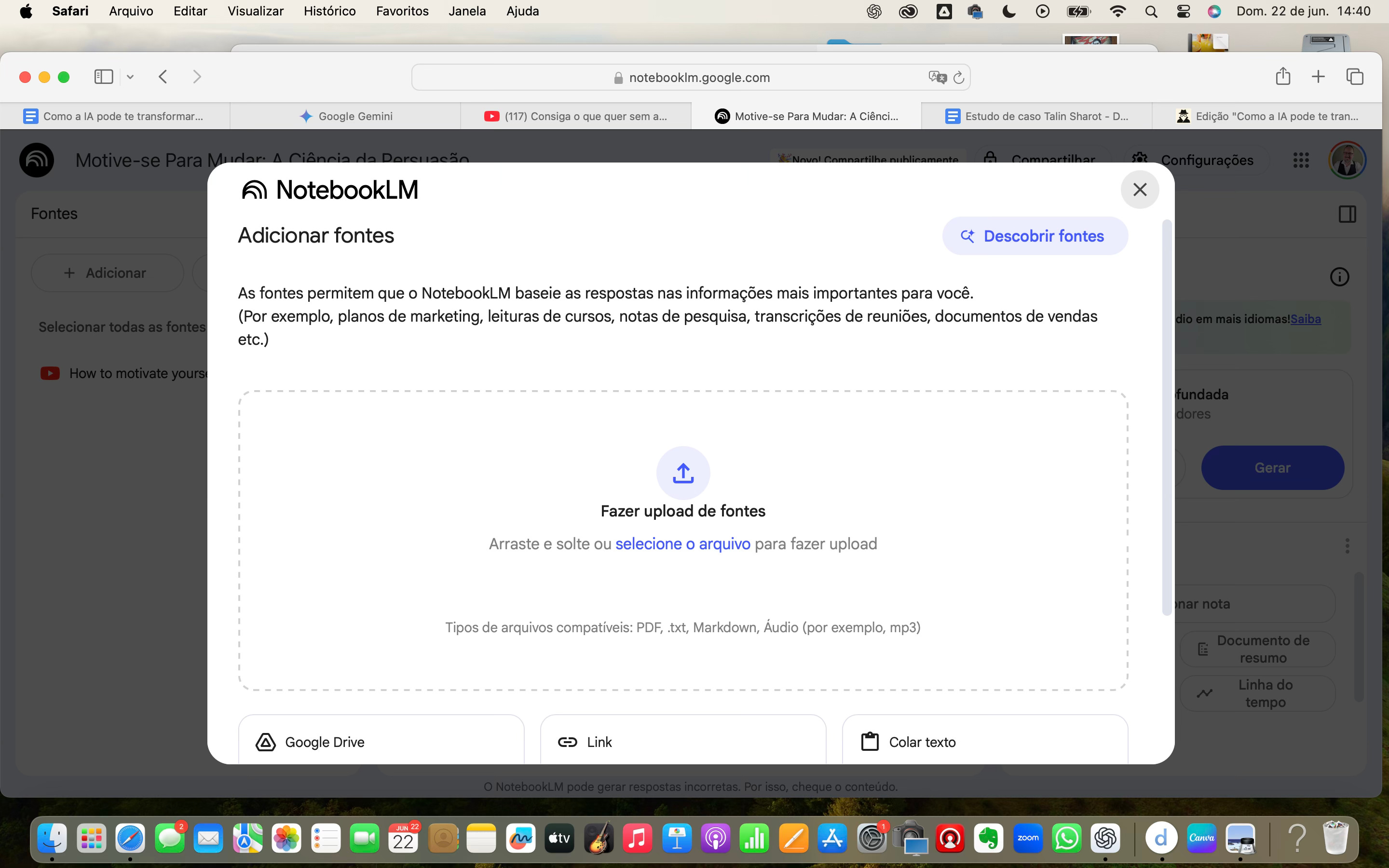Click the Adicionar source button
This screenshot has width=1389, height=868.
[x=108, y=272]
